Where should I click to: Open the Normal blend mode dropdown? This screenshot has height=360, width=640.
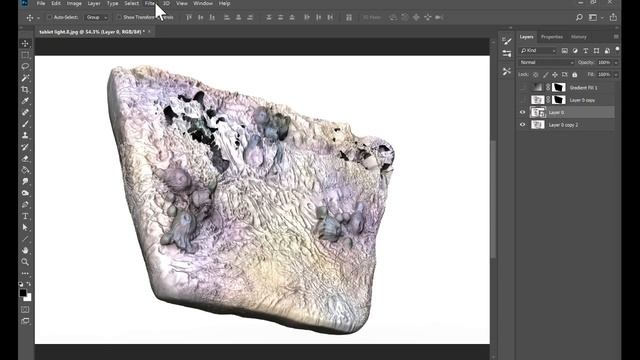tap(547, 62)
